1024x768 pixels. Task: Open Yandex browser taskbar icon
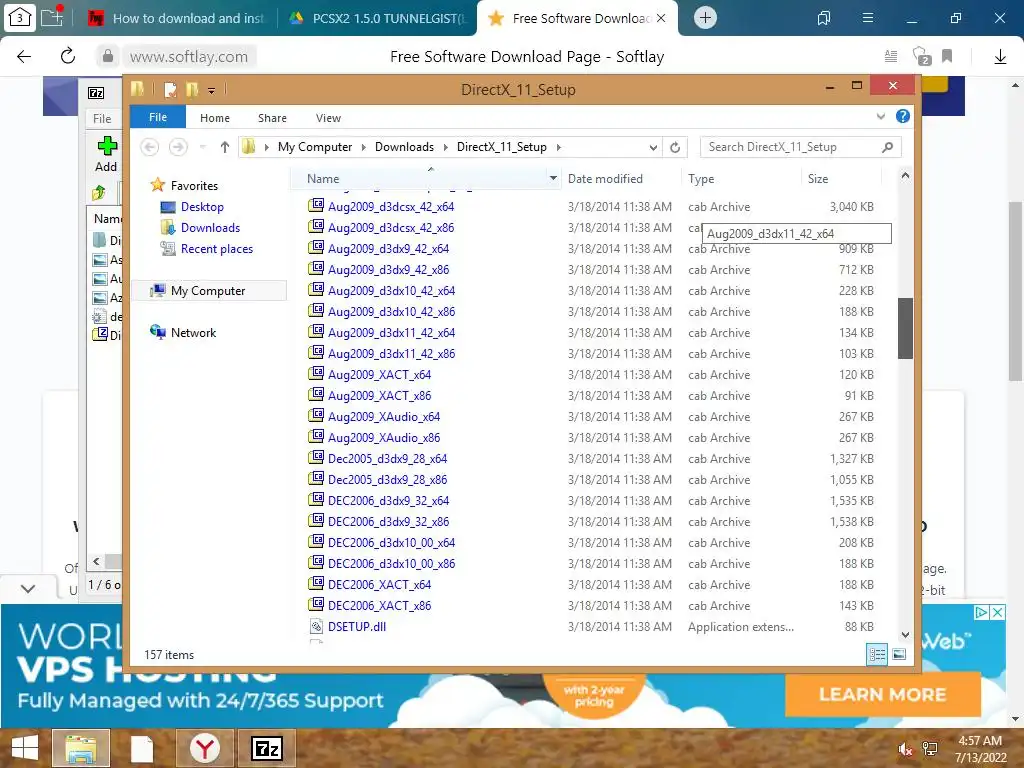(205, 748)
